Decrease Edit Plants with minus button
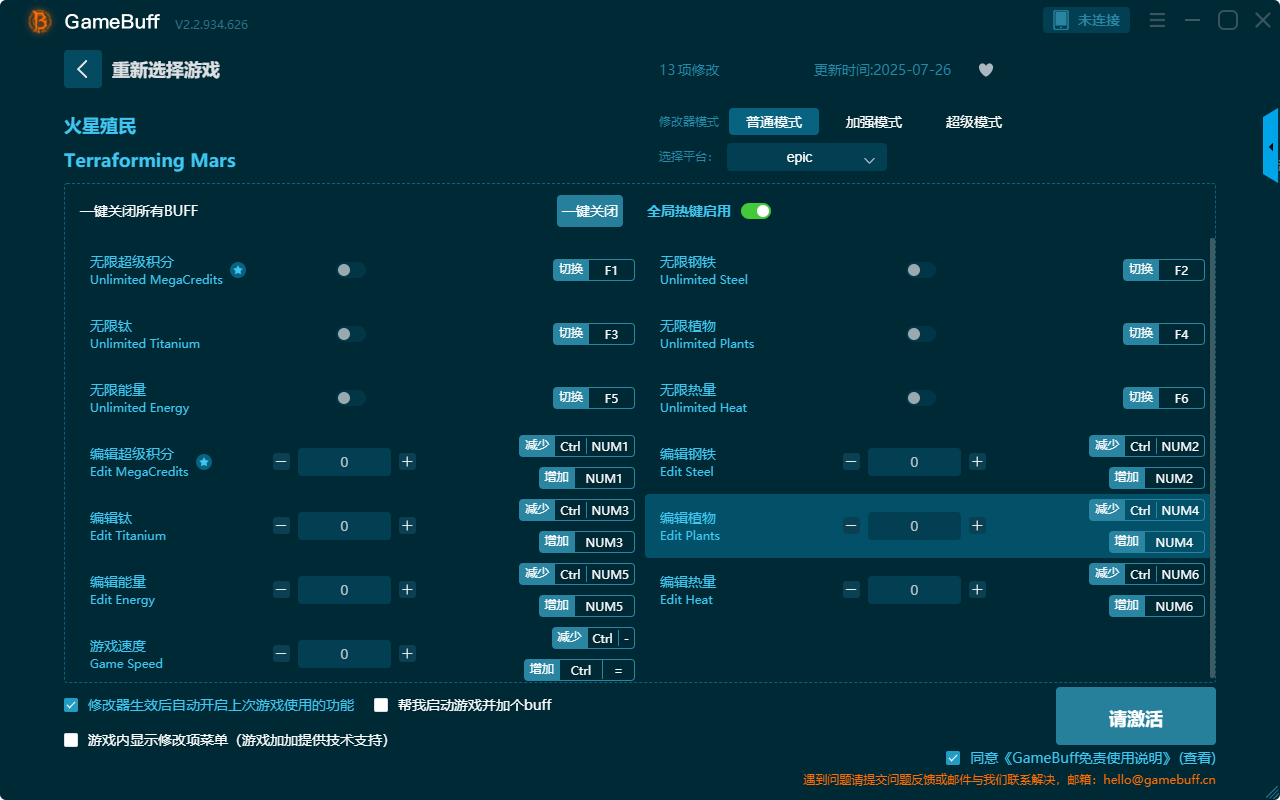Image resolution: width=1280 pixels, height=800 pixels. click(x=851, y=526)
